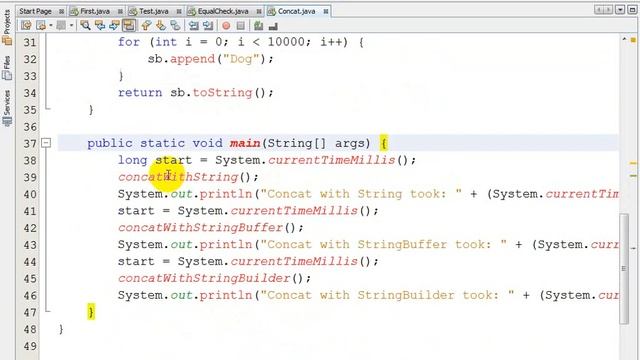Comment selected lines icon
This screenshot has height=360, width=640.
pyautogui.click(x=258, y=26)
